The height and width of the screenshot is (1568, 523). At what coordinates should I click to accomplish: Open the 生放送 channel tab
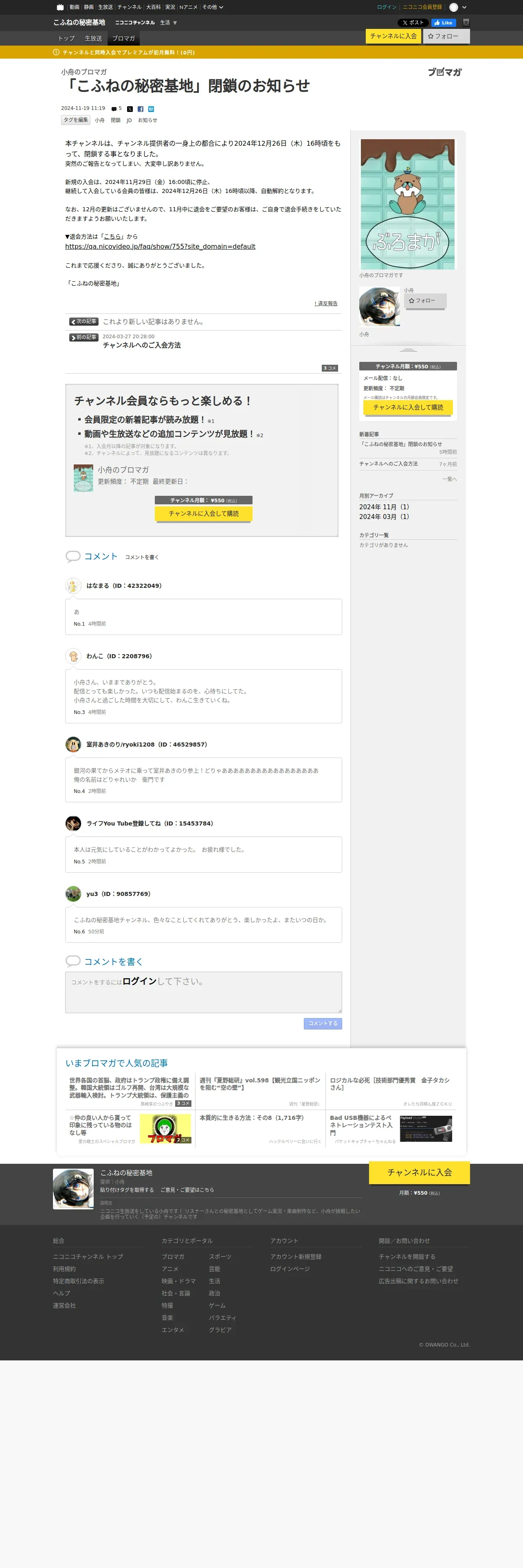(x=93, y=38)
